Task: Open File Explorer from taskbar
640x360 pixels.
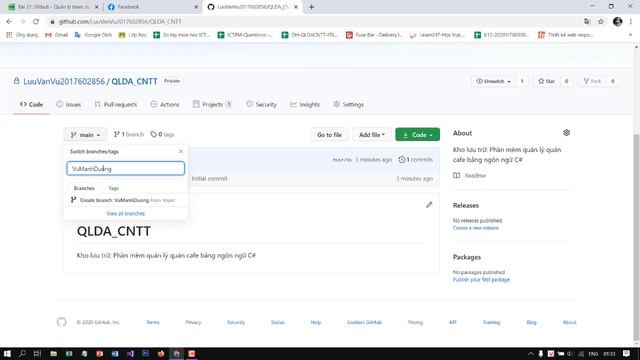Action: tap(53, 353)
